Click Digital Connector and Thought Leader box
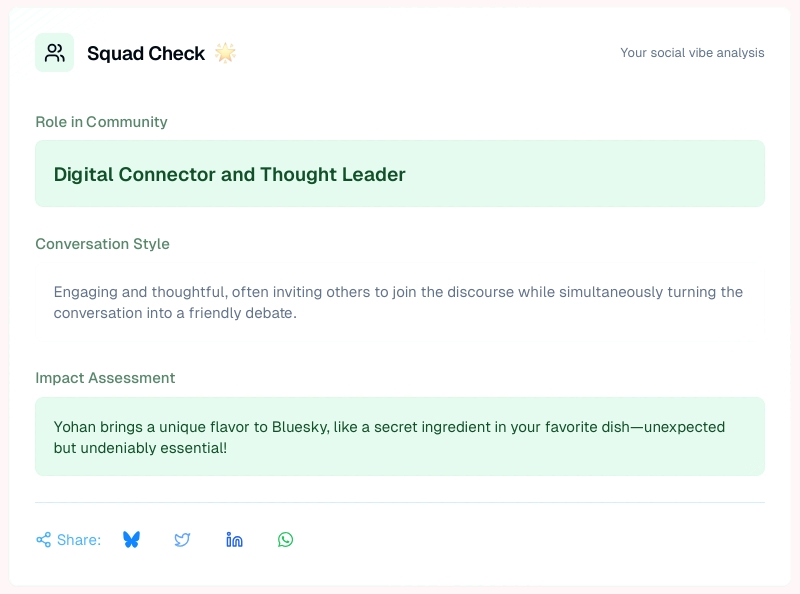Screen dimensions: 800x594 point(400,174)
